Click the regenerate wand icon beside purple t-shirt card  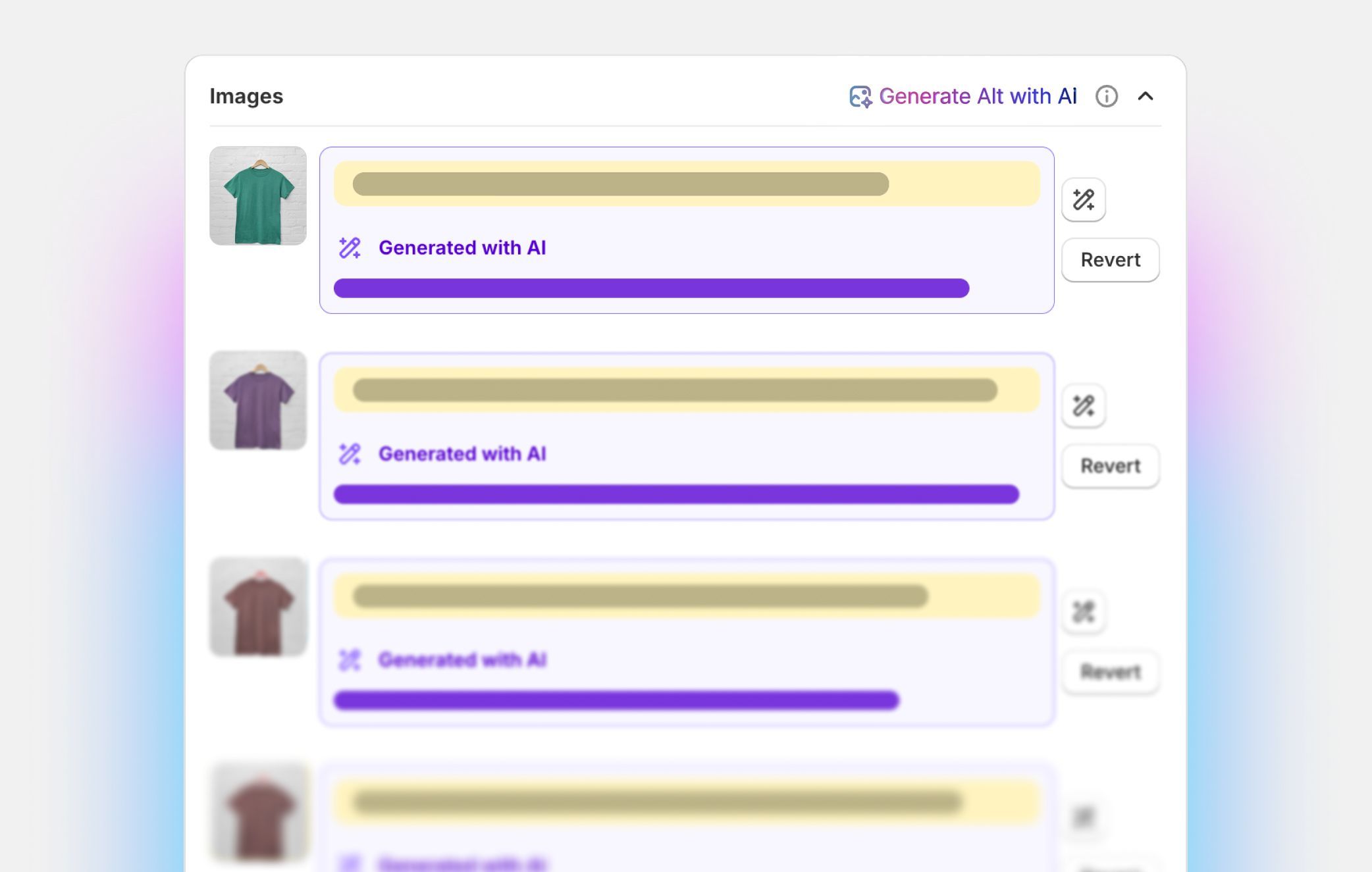[1083, 406]
